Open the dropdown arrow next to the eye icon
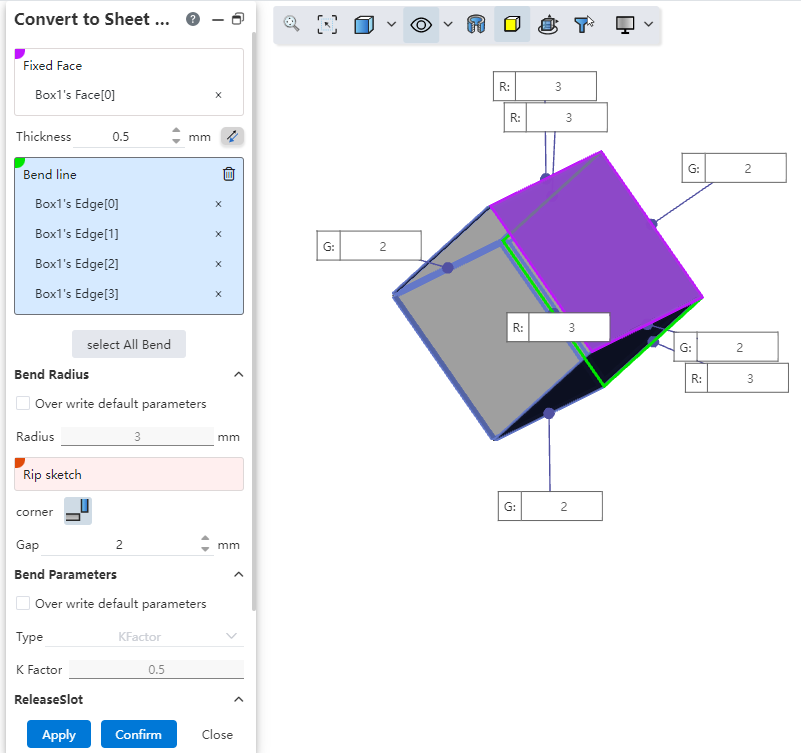 tap(448, 24)
